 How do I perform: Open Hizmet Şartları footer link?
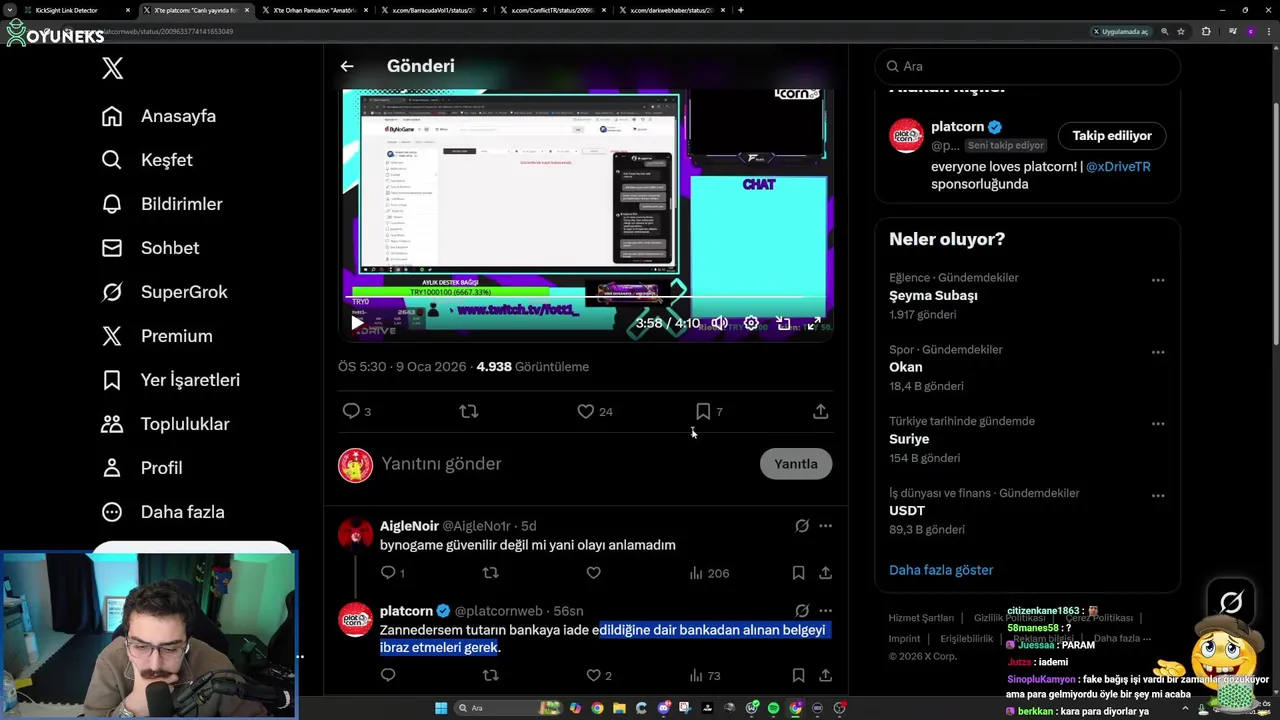[x=921, y=618]
